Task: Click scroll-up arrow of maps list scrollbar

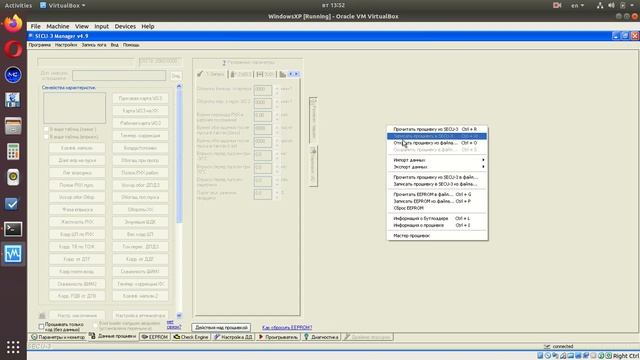Action: pos(179,87)
